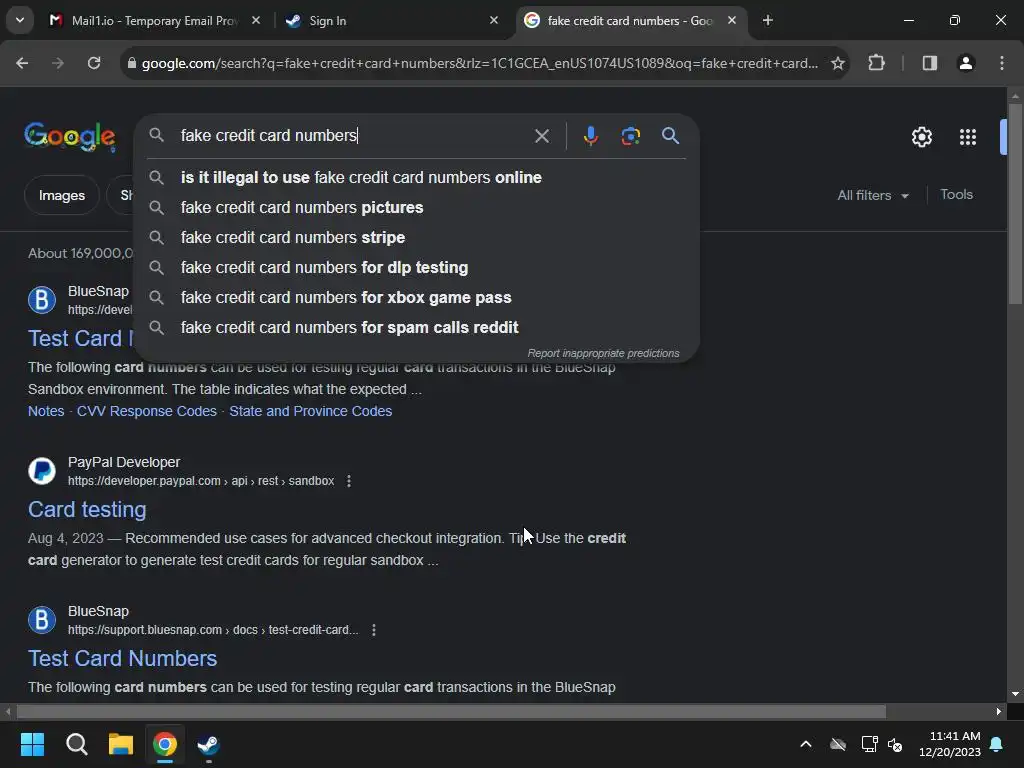Open the notifications bell in system tray

tap(997, 744)
